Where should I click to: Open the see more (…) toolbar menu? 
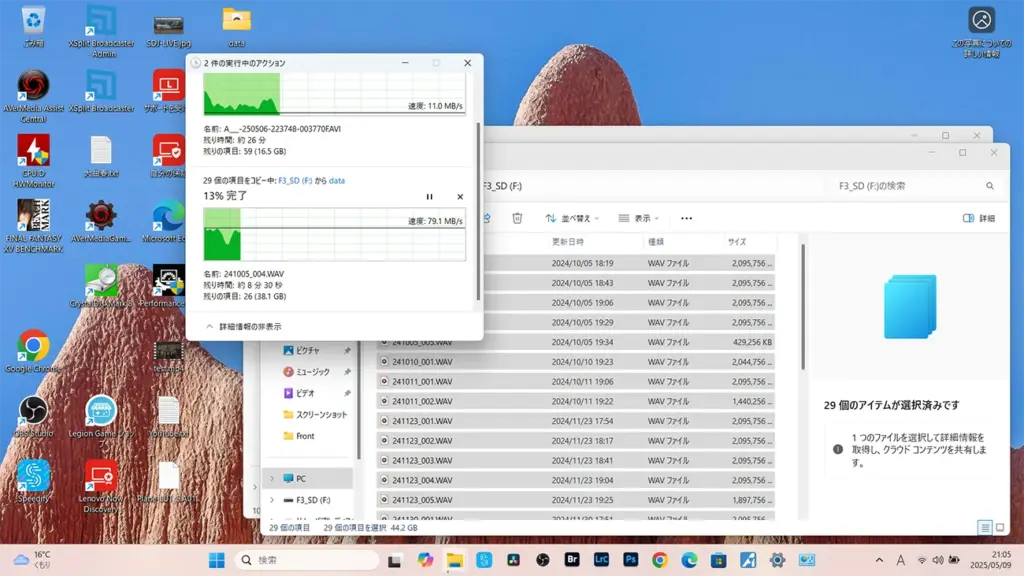(x=686, y=218)
